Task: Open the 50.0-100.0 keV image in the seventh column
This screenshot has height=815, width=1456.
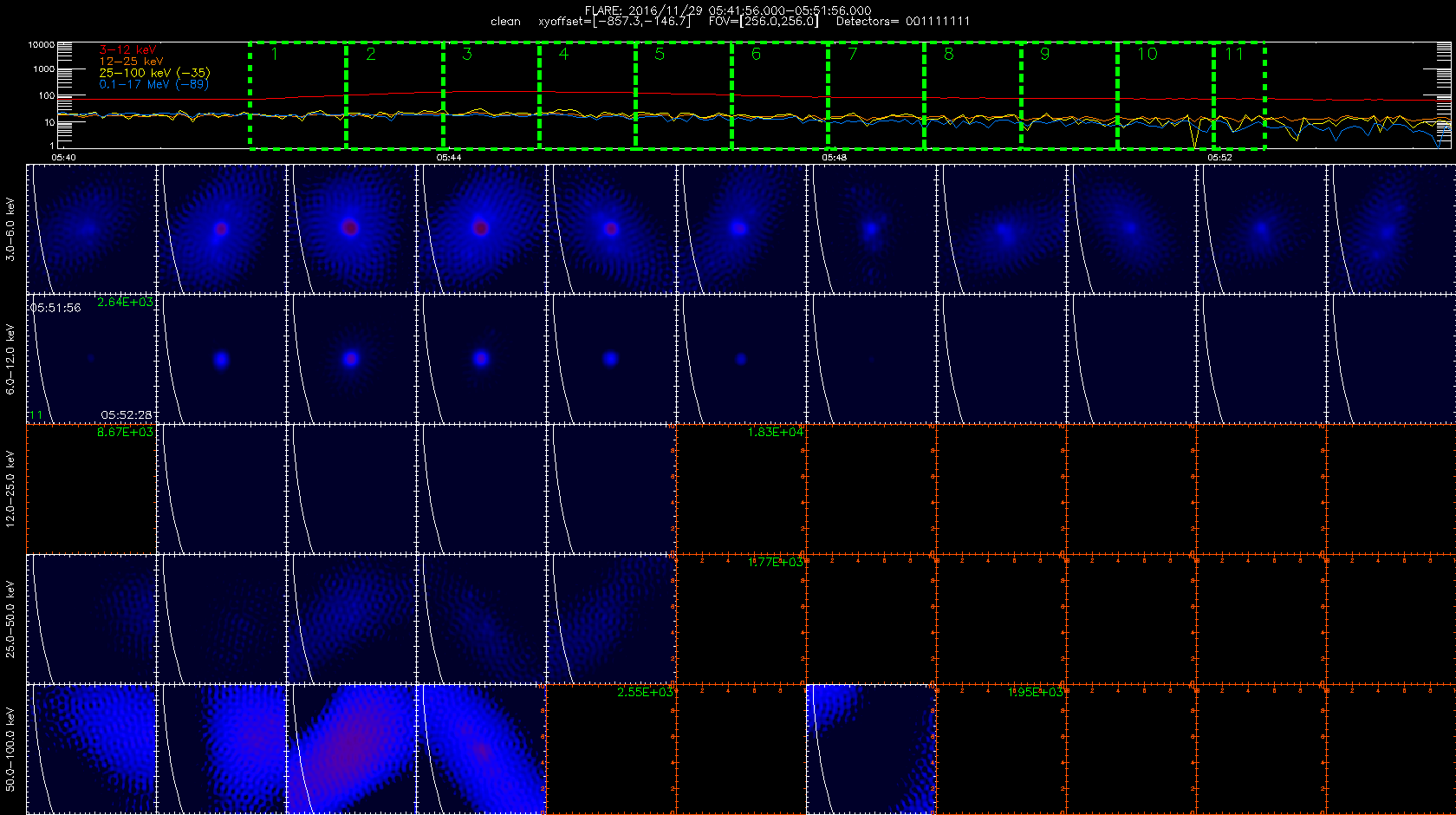Action: [871, 749]
